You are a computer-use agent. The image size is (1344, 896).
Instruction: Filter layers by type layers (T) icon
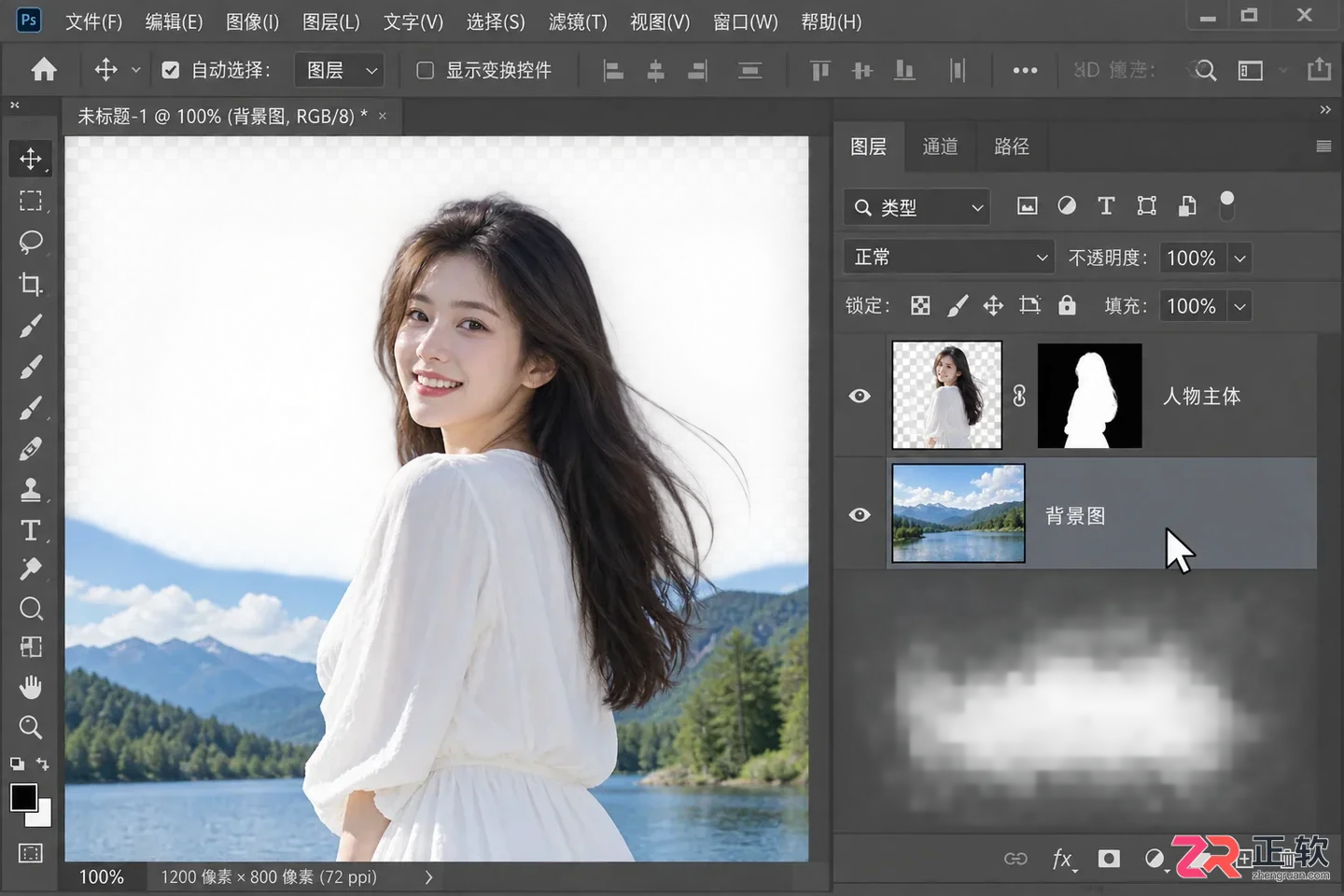pyautogui.click(x=1106, y=206)
